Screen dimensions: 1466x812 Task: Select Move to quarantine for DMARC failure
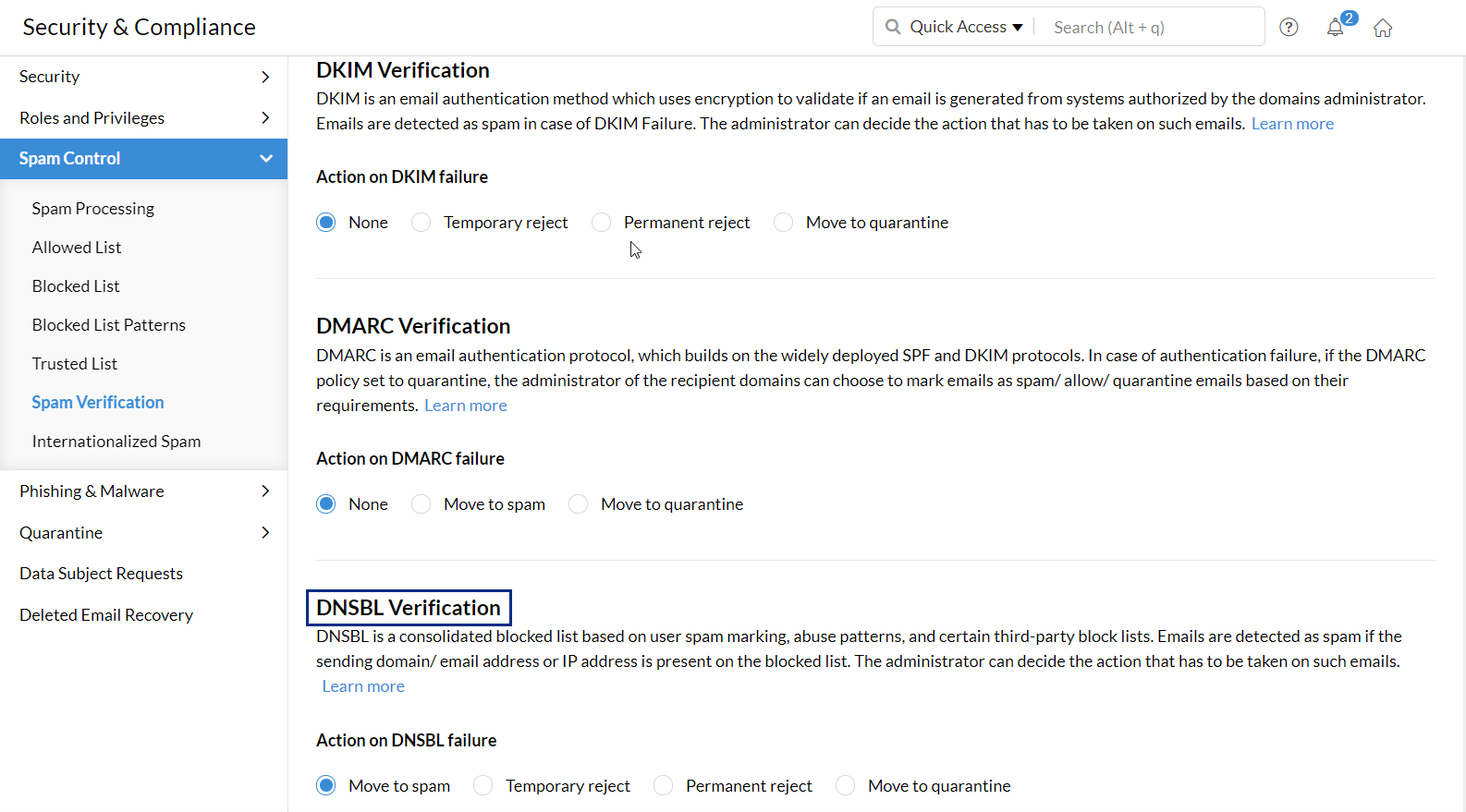(x=579, y=504)
